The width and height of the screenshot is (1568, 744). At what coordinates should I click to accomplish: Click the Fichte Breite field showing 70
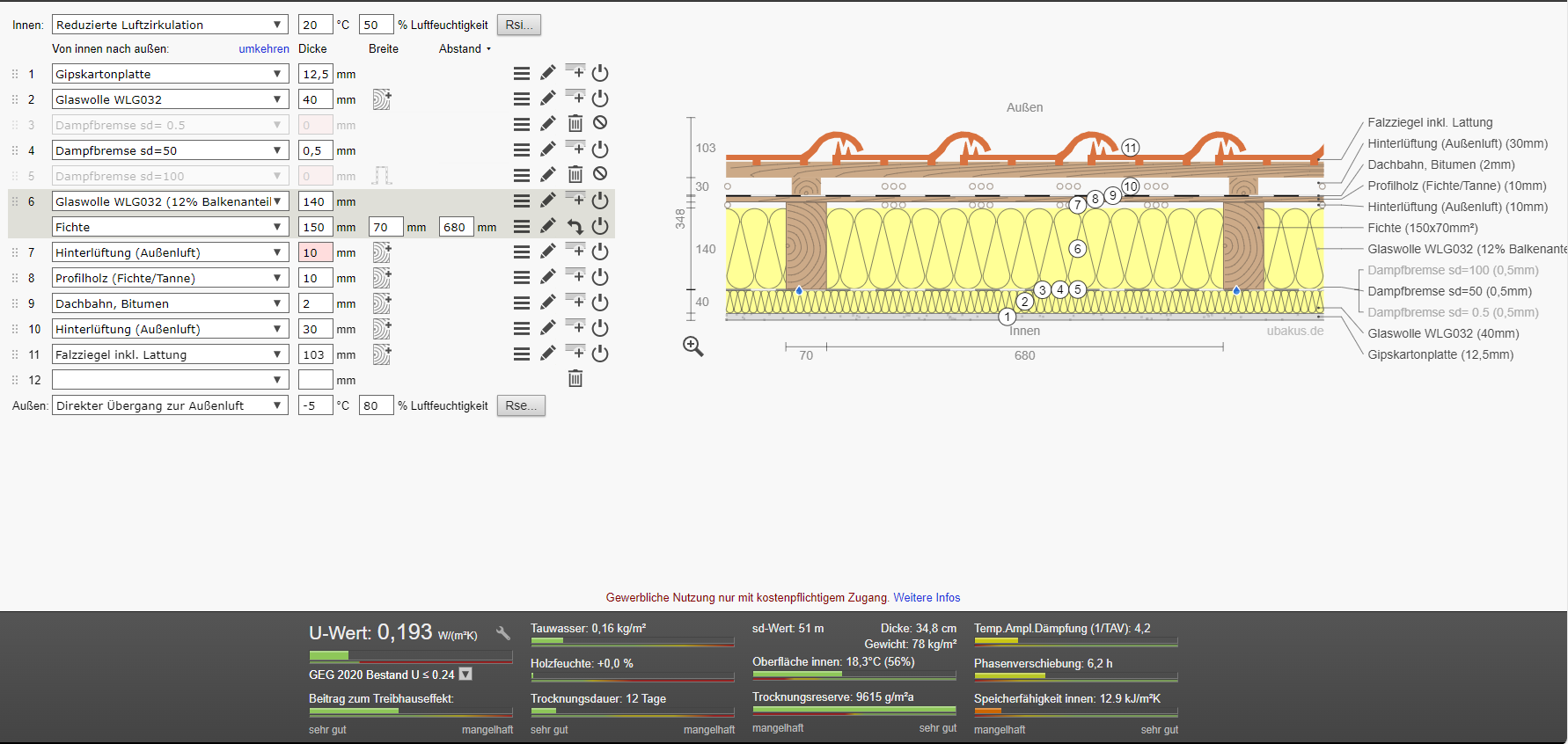(x=385, y=227)
